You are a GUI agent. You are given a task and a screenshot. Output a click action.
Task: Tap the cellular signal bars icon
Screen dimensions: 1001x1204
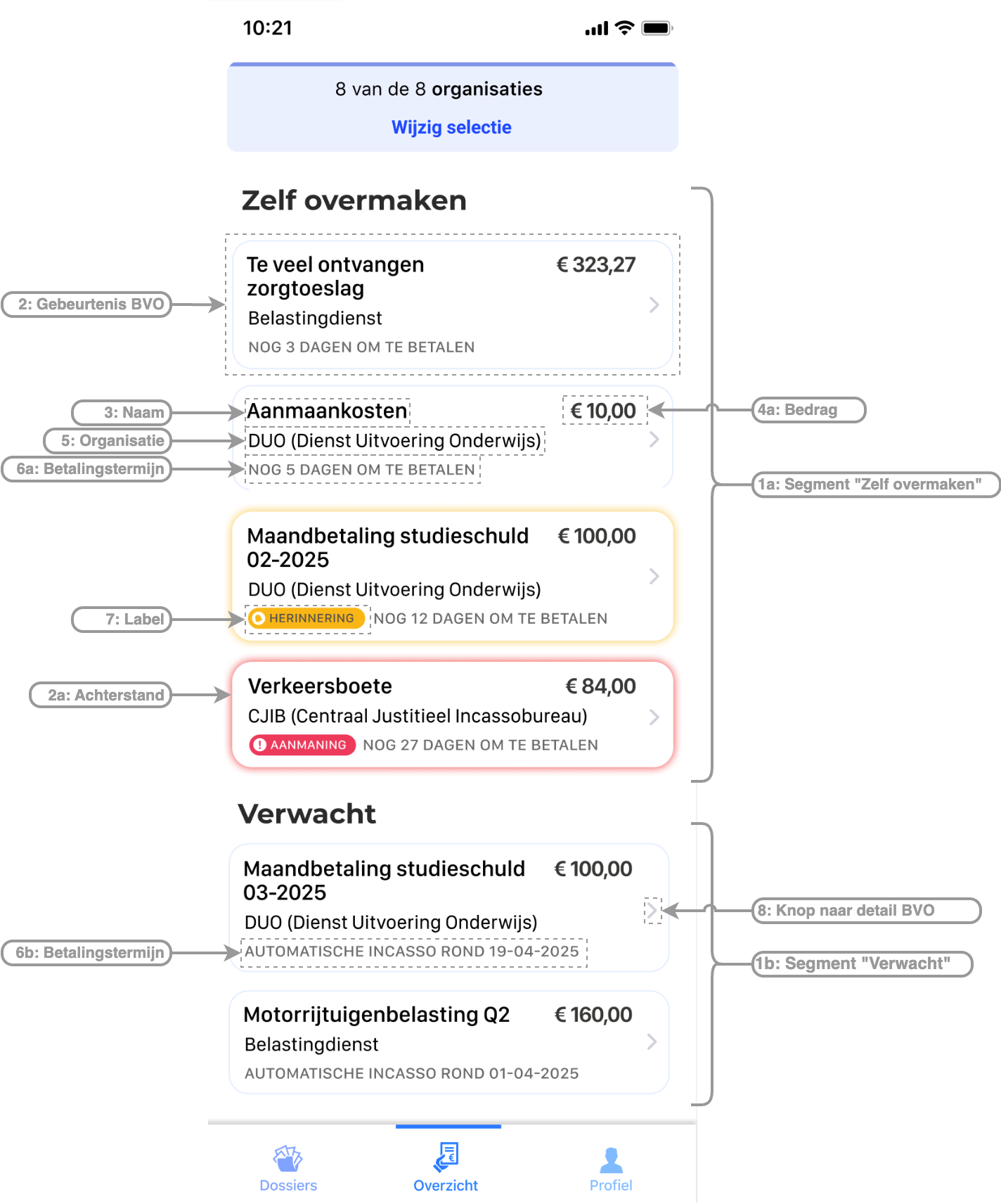597,29
